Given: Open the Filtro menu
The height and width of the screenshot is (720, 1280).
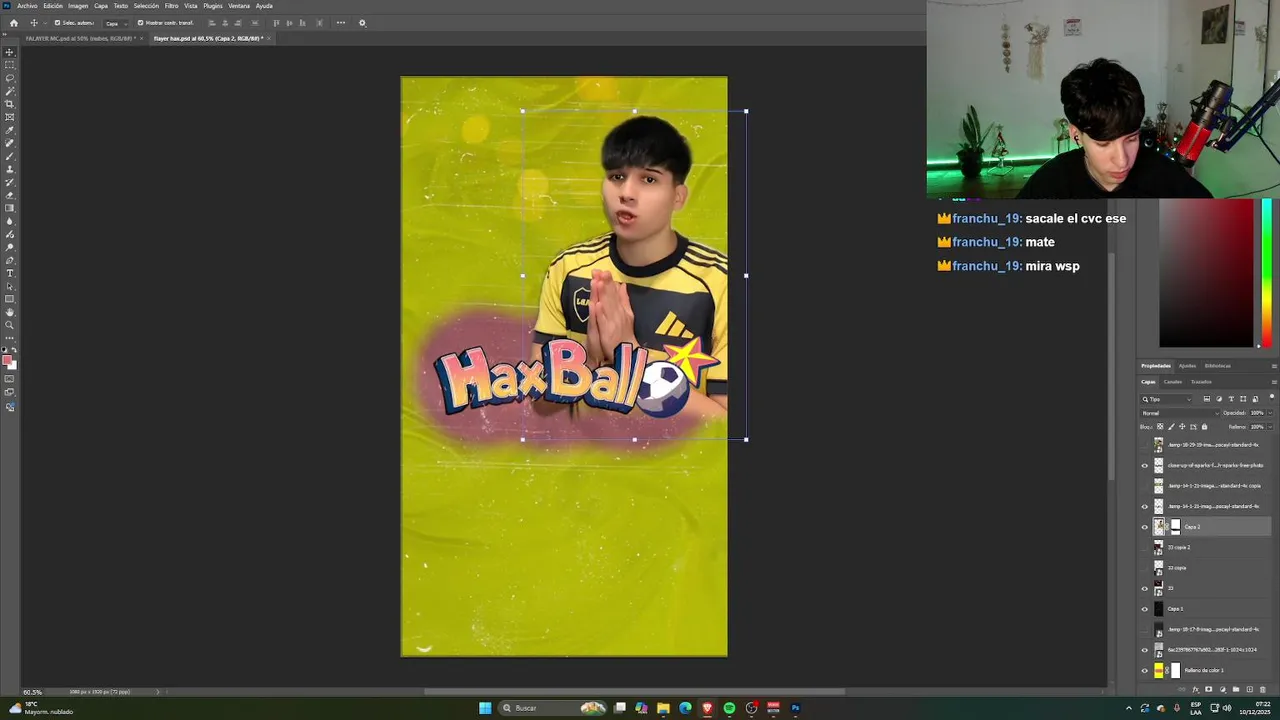Looking at the screenshot, I should pyautogui.click(x=171, y=6).
